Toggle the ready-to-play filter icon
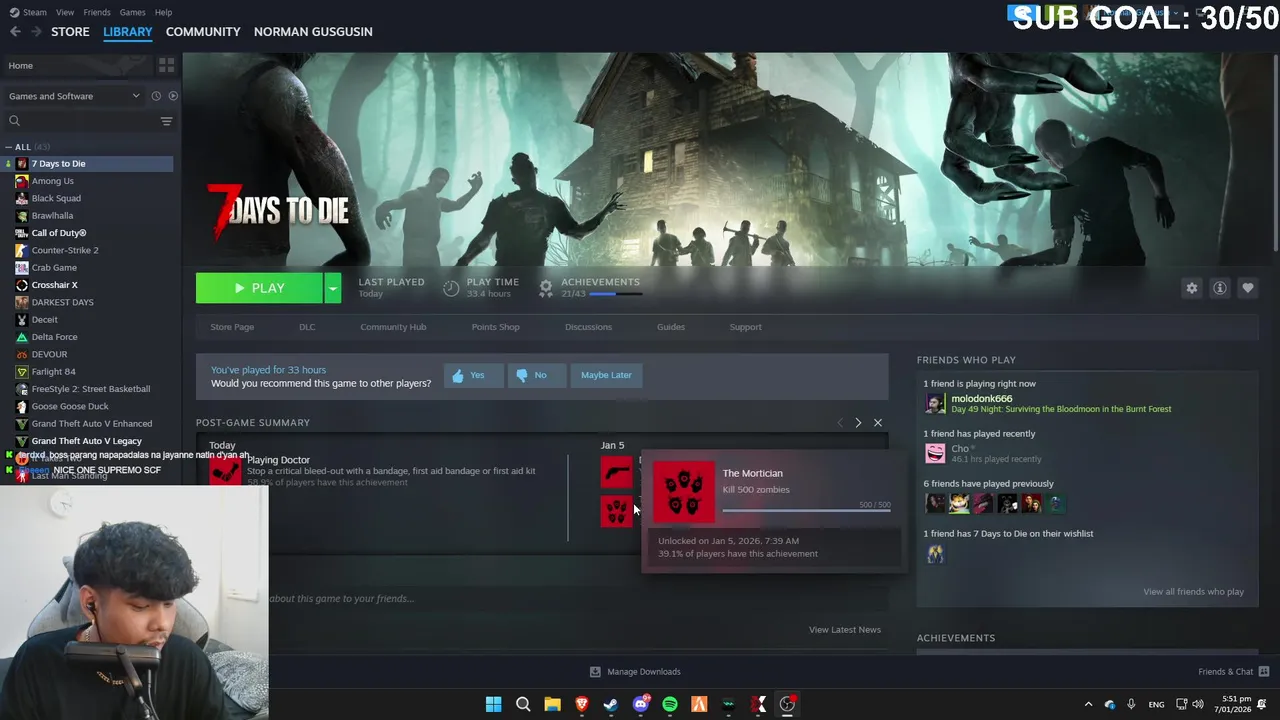 click(173, 96)
